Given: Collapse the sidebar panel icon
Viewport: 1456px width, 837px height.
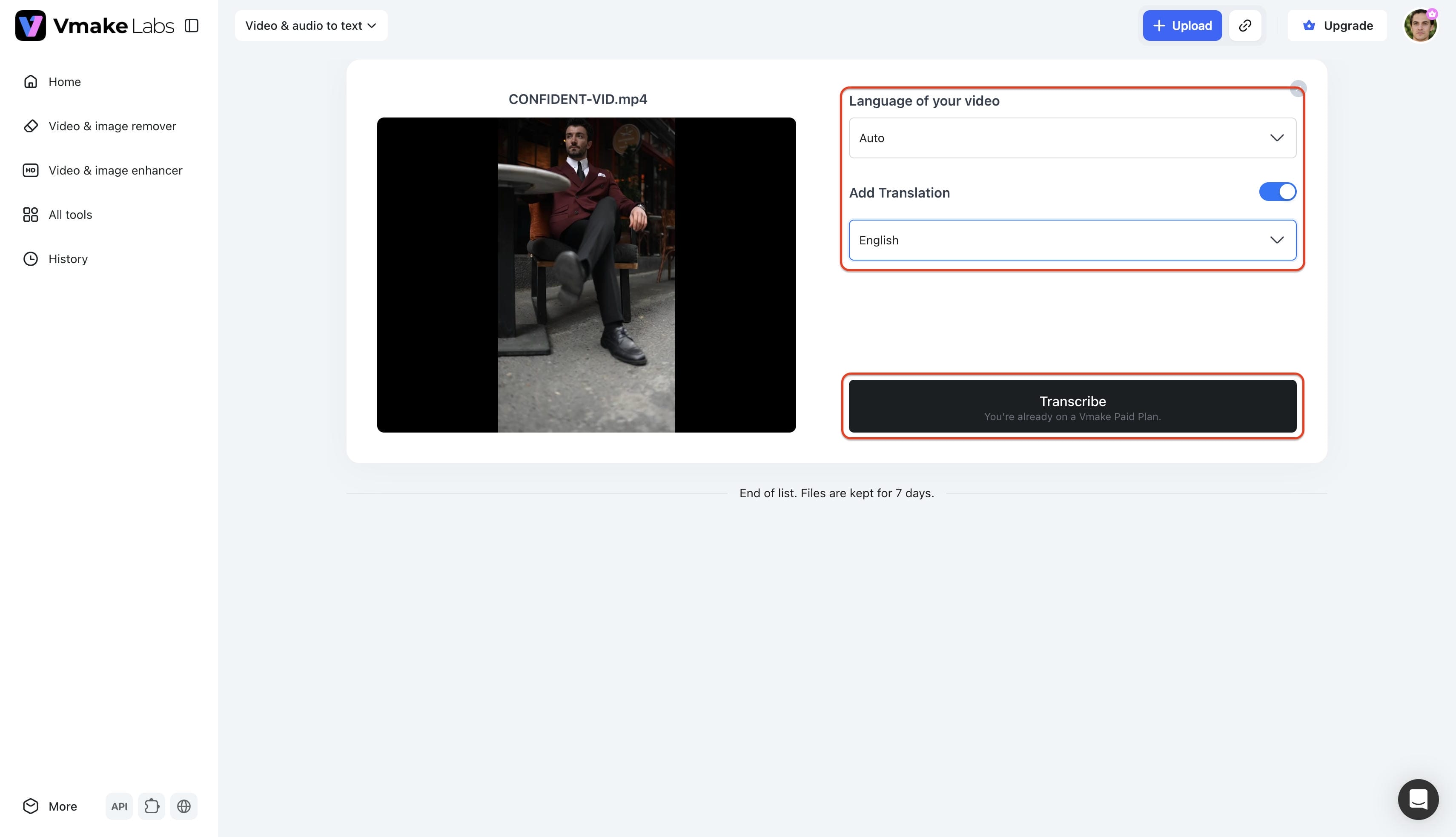Looking at the screenshot, I should click(192, 25).
